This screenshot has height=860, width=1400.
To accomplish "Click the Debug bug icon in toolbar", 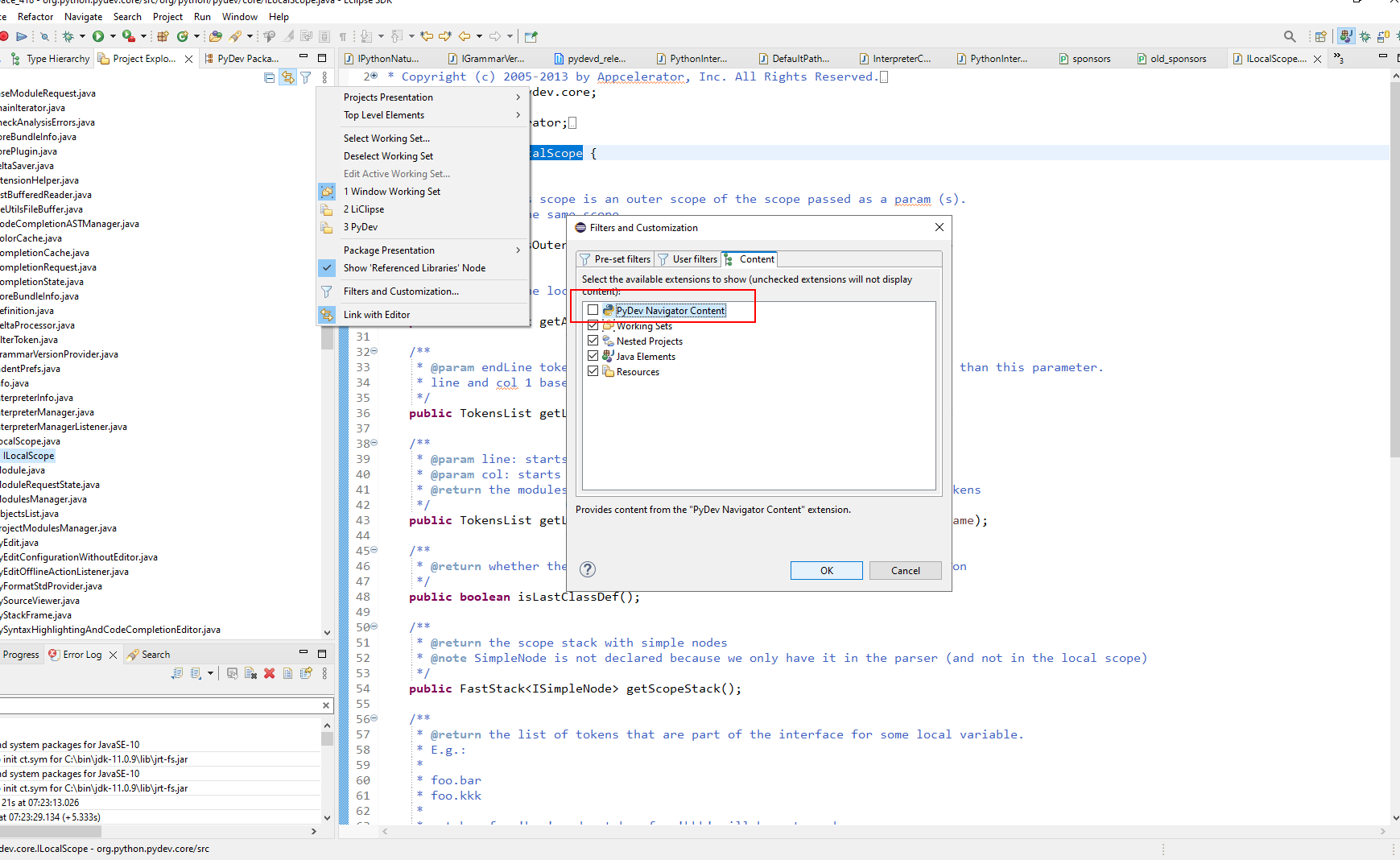I will point(68,36).
